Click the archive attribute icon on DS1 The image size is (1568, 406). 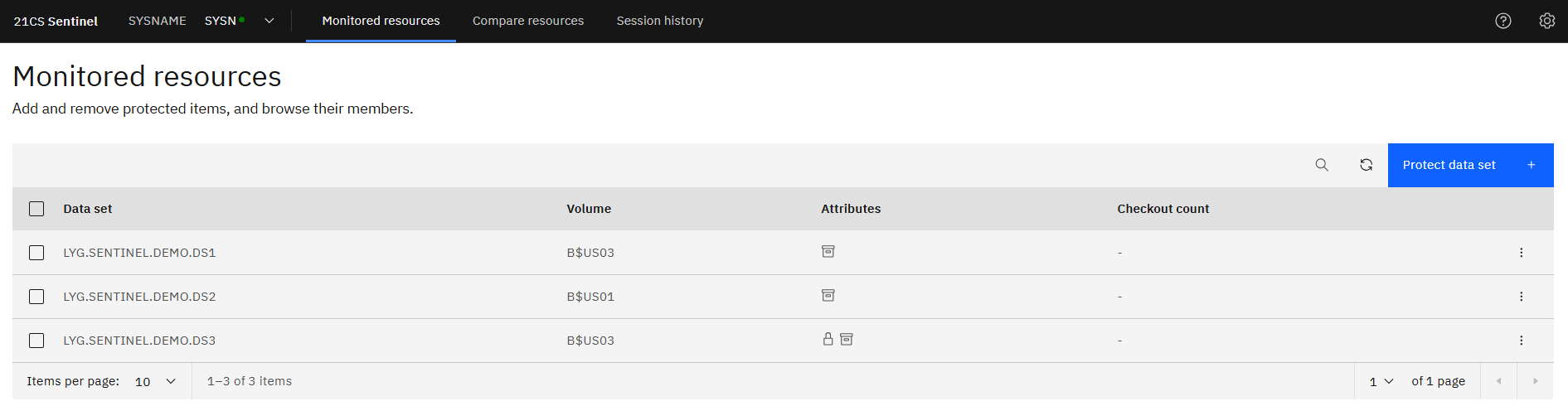[828, 251]
